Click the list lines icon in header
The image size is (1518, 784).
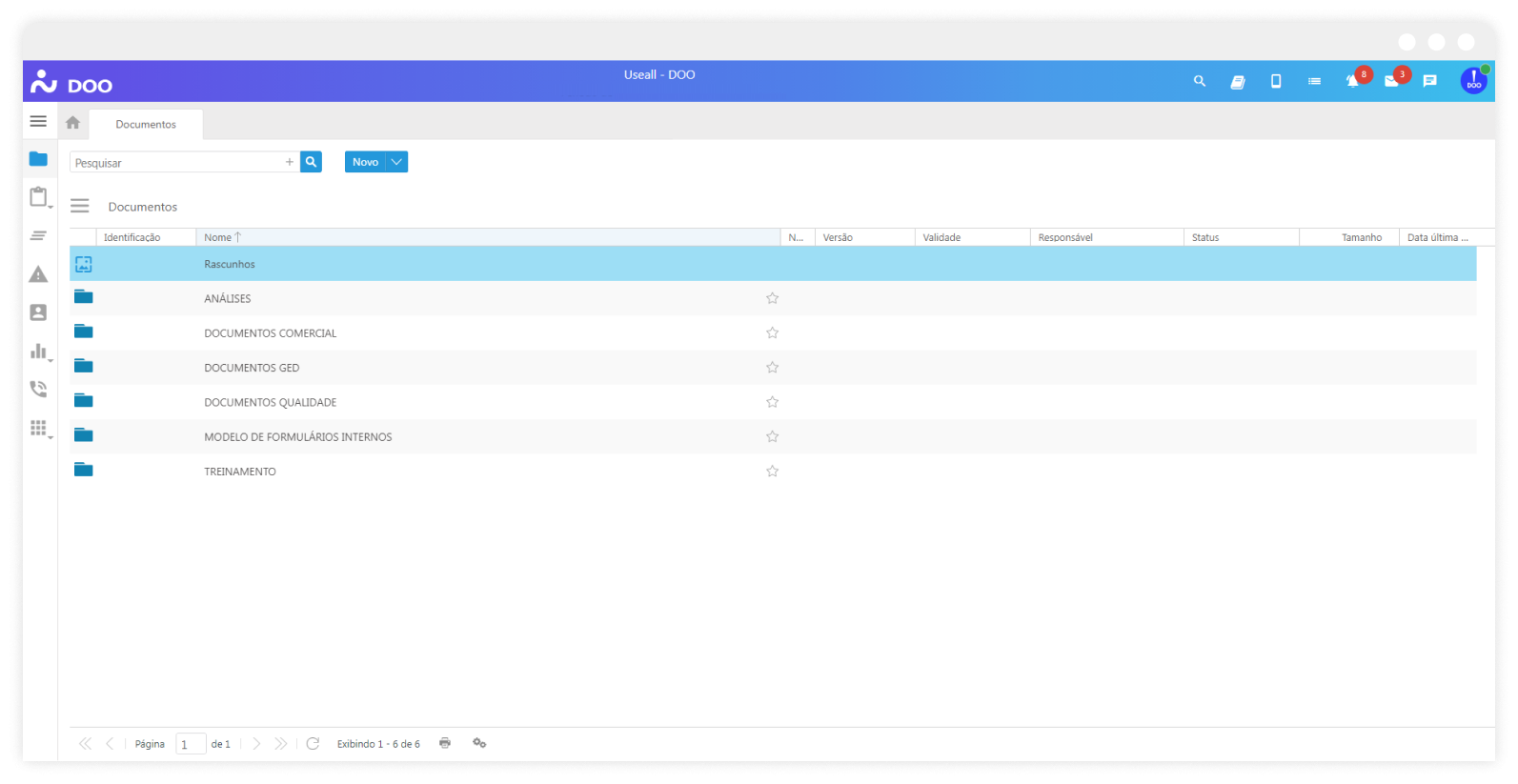[1314, 82]
